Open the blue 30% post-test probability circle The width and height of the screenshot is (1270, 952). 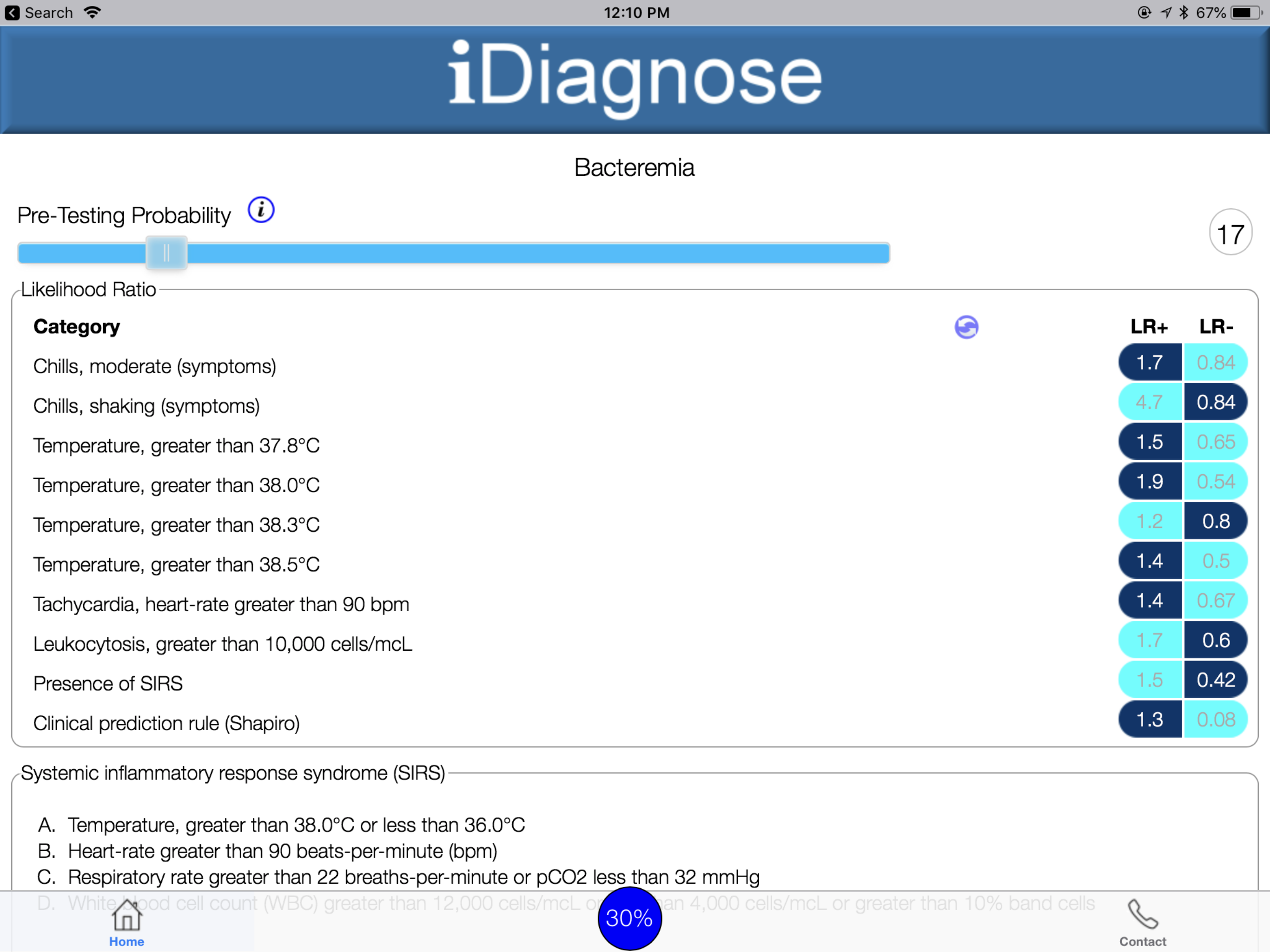[629, 919]
